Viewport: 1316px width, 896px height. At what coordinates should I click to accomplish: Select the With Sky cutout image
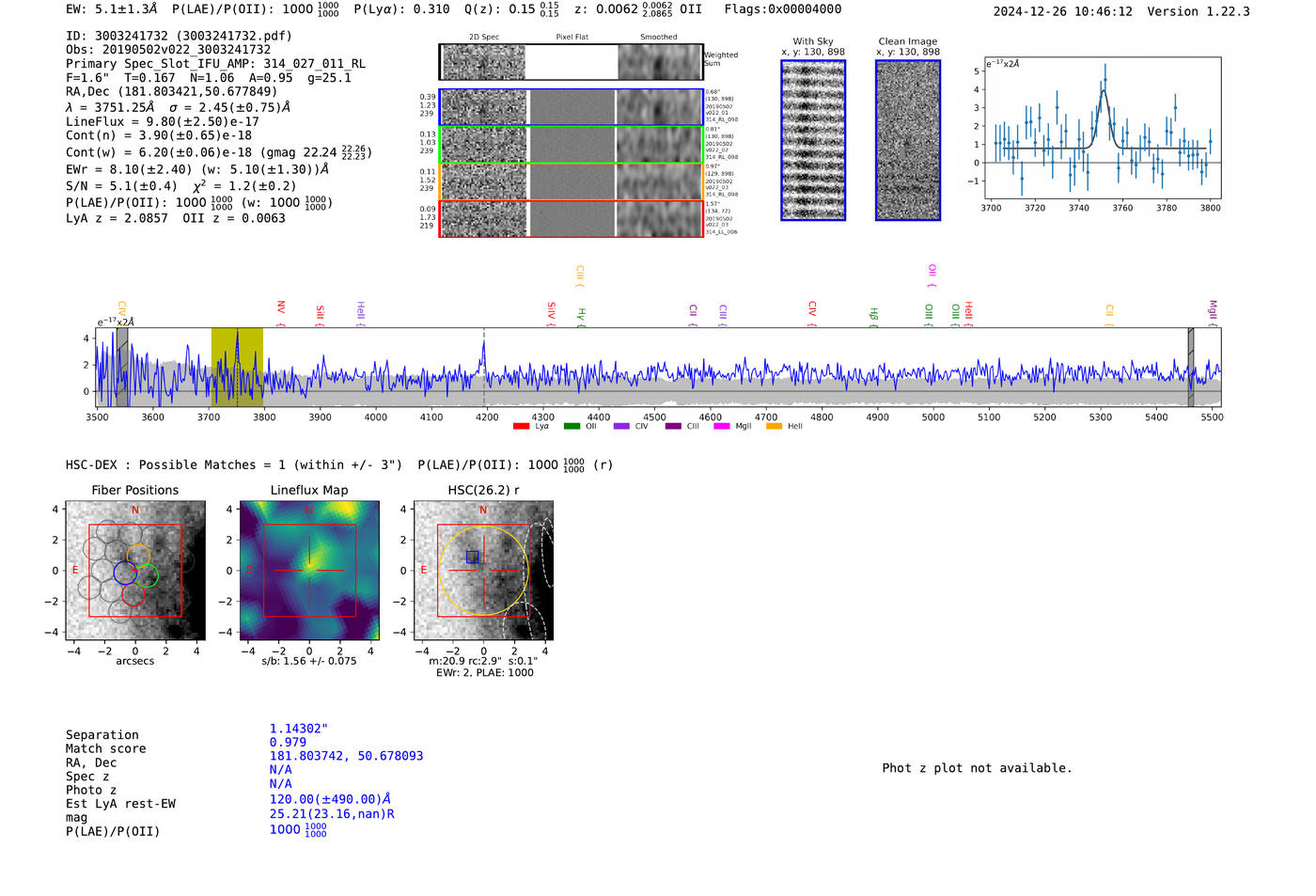point(813,140)
